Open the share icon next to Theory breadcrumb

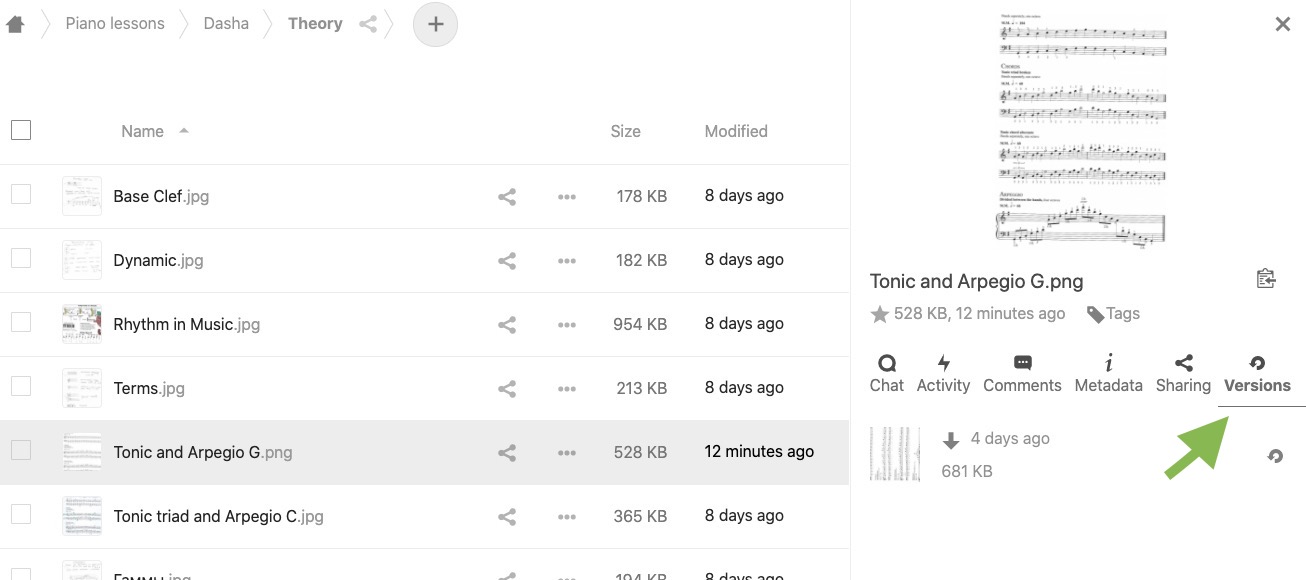tap(368, 24)
